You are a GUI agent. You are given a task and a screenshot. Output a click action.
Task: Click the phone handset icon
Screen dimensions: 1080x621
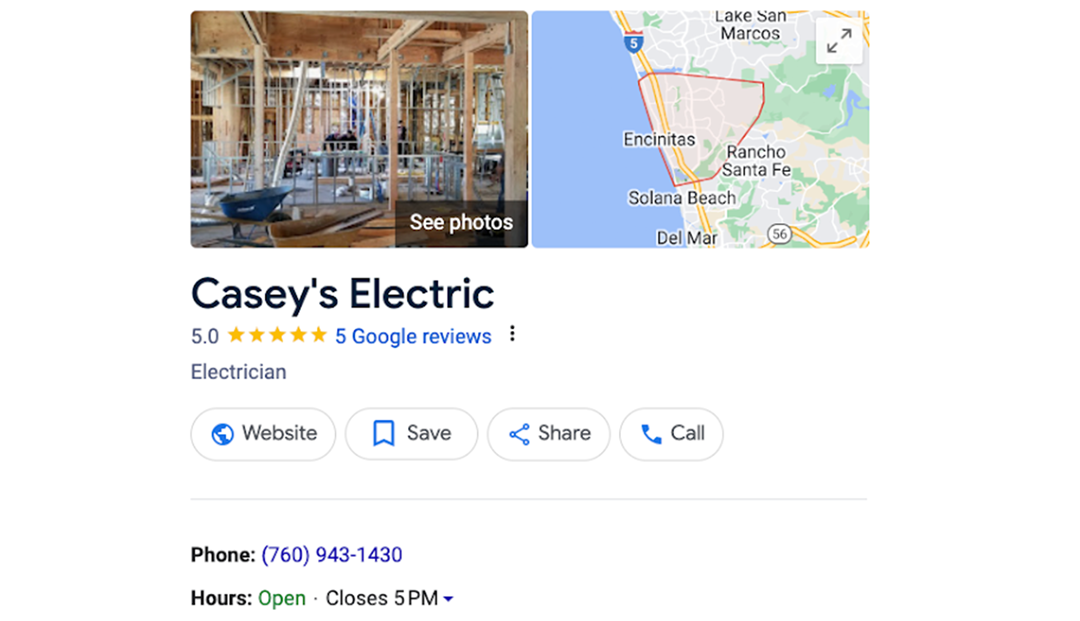pyautogui.click(x=651, y=434)
